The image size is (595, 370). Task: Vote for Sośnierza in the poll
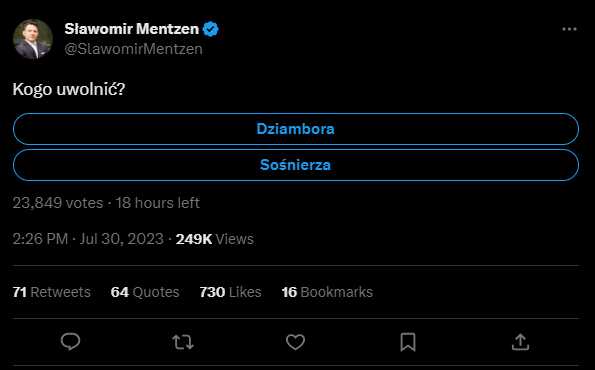pyautogui.click(x=296, y=165)
